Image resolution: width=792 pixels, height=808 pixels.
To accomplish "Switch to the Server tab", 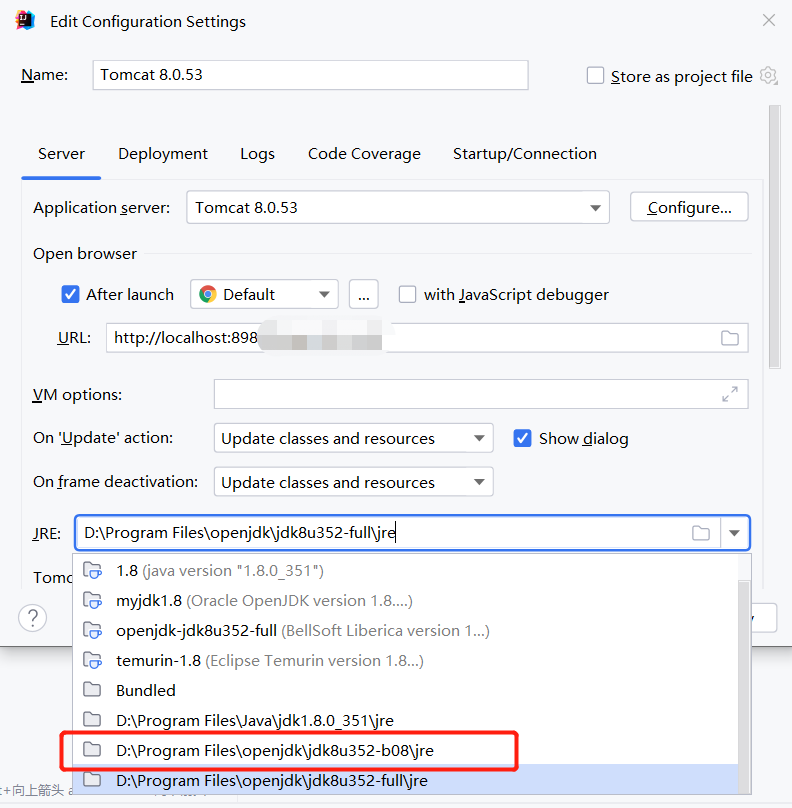I will coord(61,154).
